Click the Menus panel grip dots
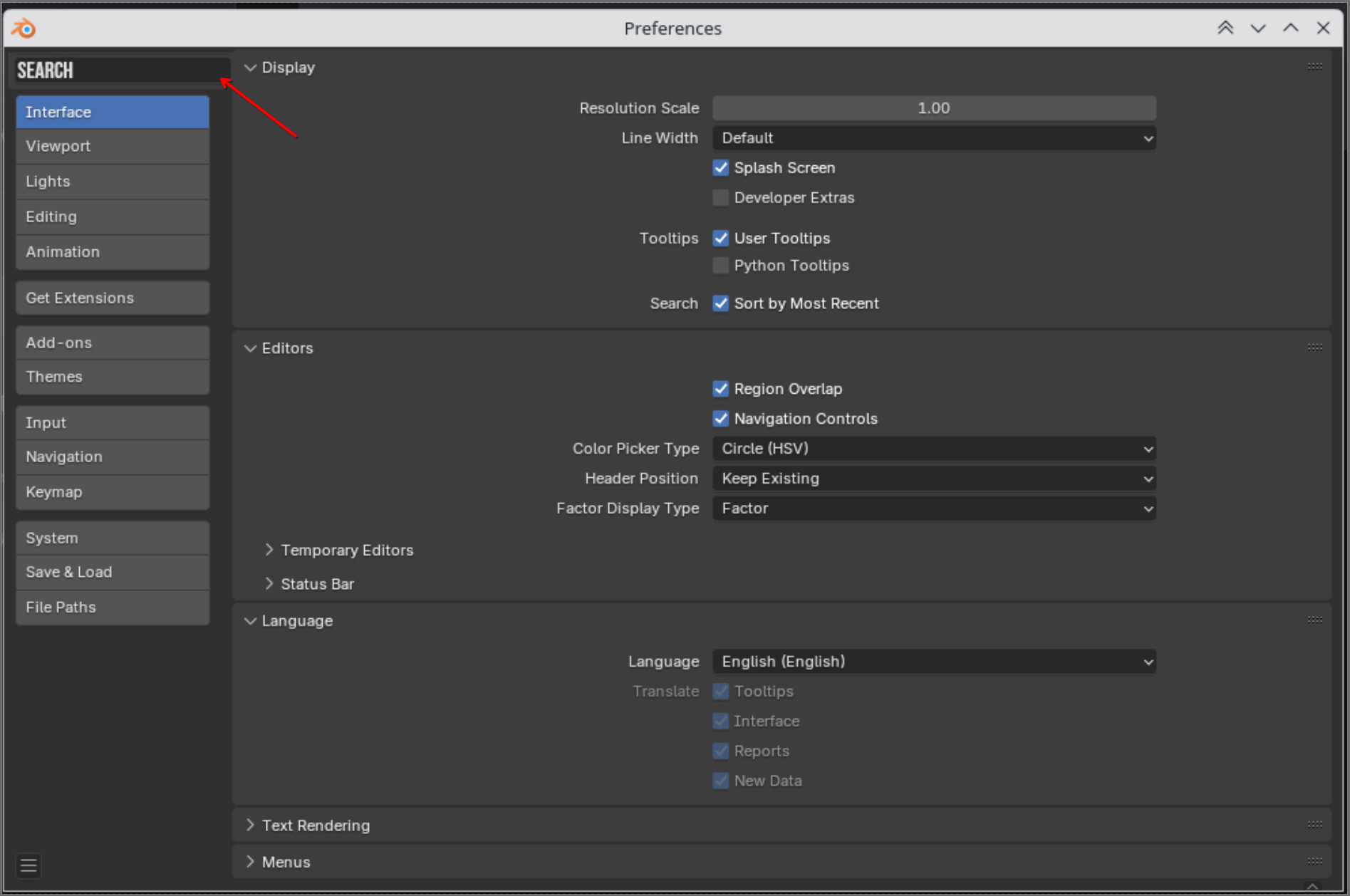Image resolution: width=1350 pixels, height=896 pixels. click(1315, 861)
